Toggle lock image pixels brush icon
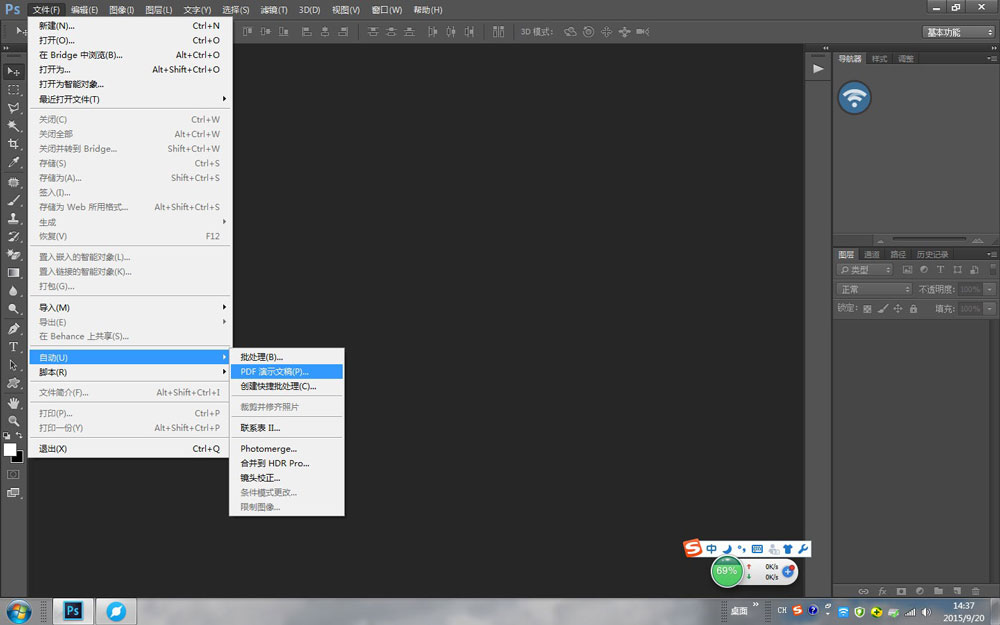1000x625 pixels. coord(883,309)
